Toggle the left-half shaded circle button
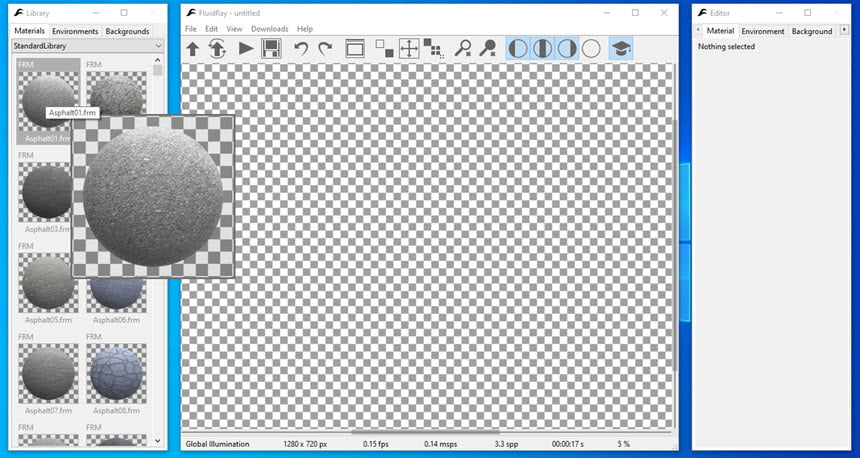The width and height of the screenshot is (860, 458). click(518, 49)
